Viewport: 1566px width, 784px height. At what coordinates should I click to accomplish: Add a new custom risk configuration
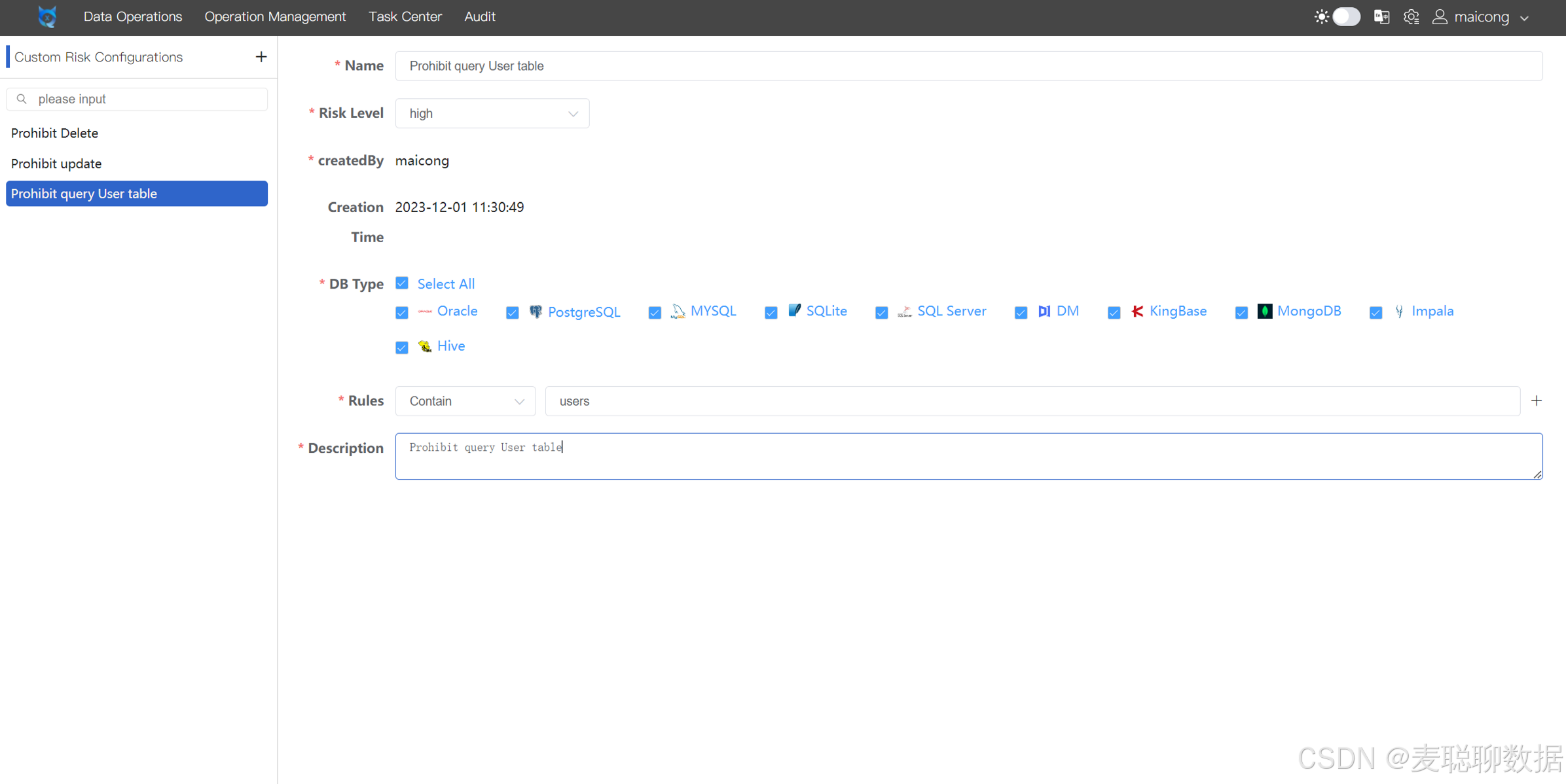tap(261, 57)
